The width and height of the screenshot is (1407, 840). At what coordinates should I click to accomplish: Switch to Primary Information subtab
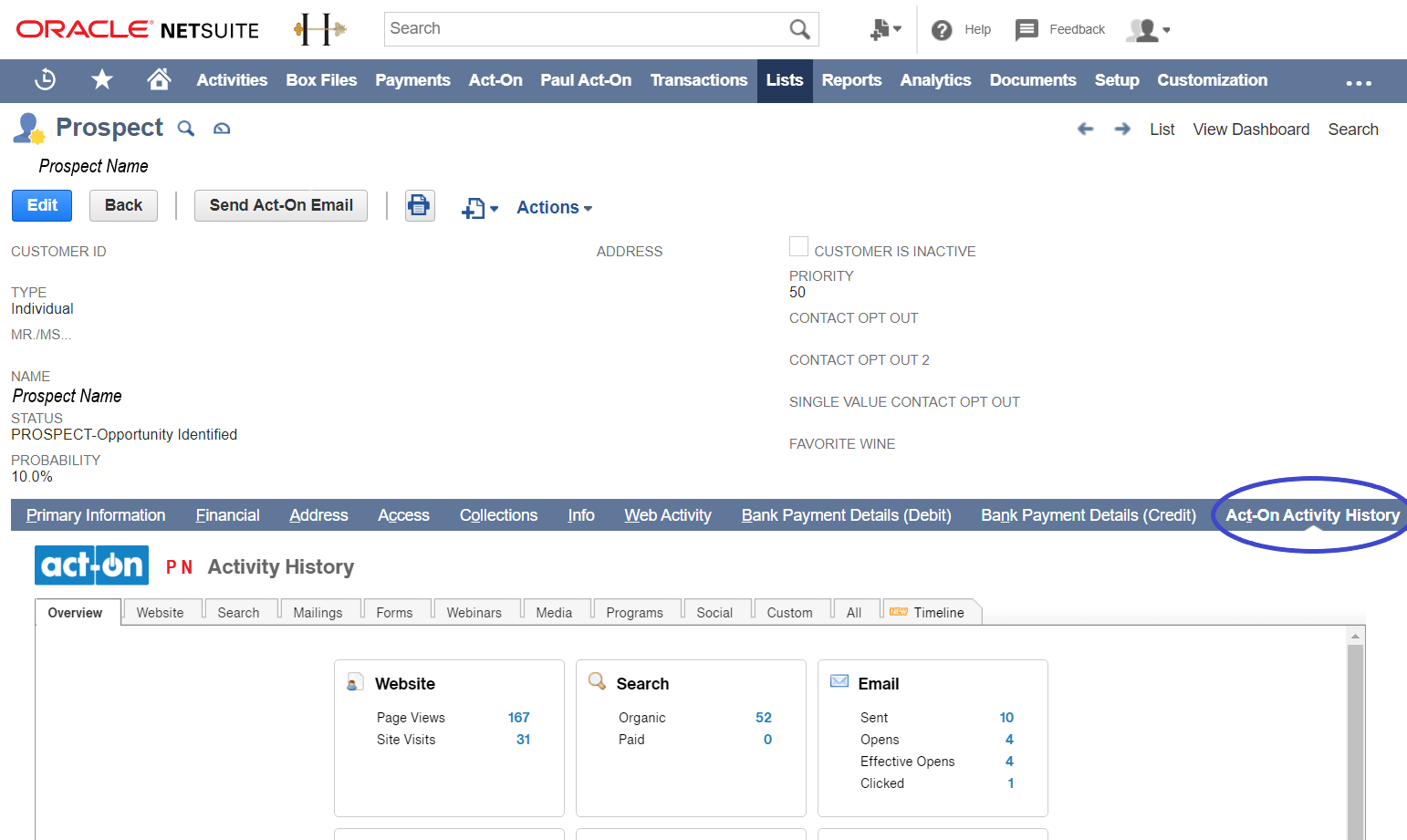click(x=96, y=515)
